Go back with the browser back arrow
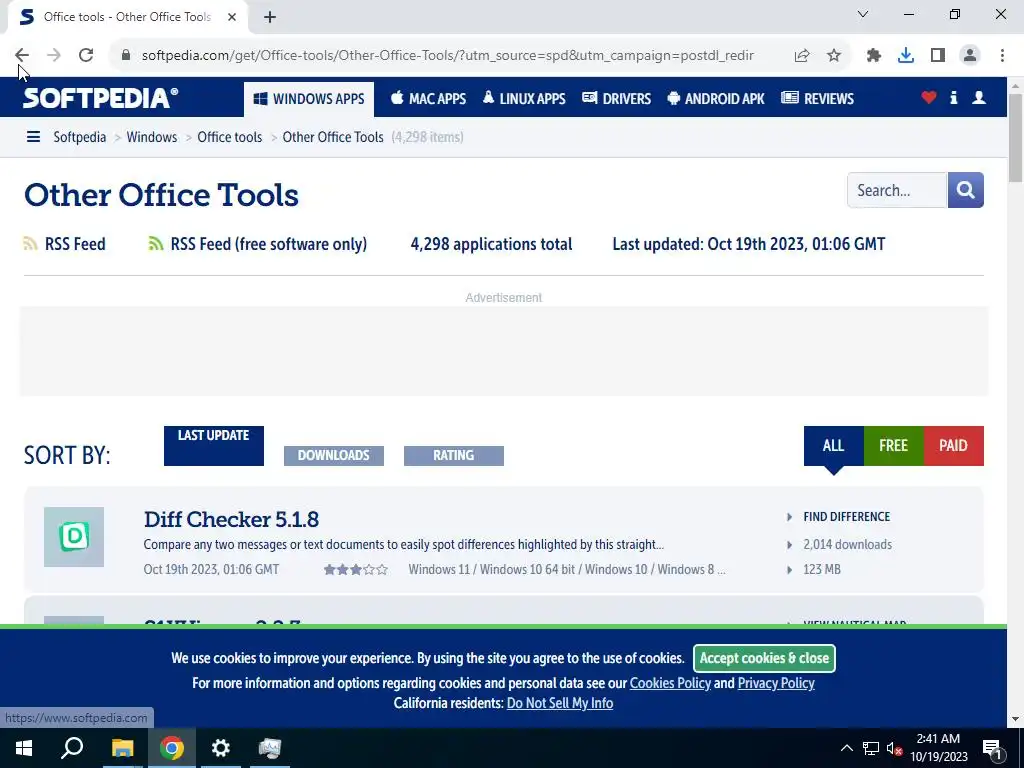Viewport: 1024px width, 768px height. pyautogui.click(x=22, y=56)
